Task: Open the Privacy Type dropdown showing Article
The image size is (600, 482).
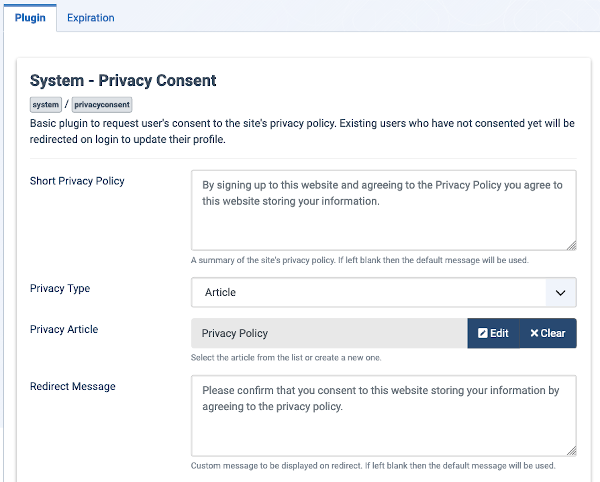Action: pyautogui.click(x=370, y=293)
